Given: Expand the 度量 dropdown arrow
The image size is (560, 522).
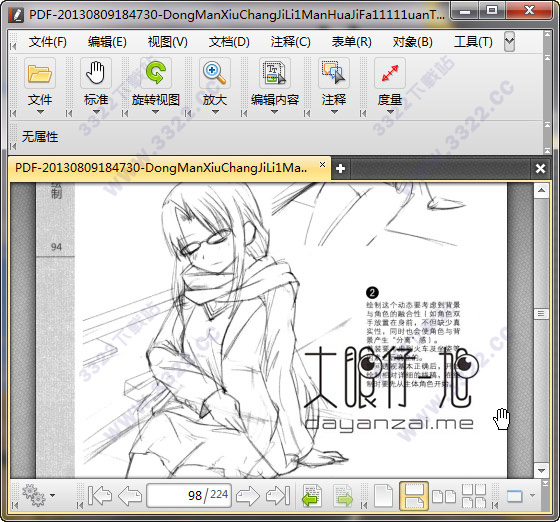Looking at the screenshot, I should [390, 112].
